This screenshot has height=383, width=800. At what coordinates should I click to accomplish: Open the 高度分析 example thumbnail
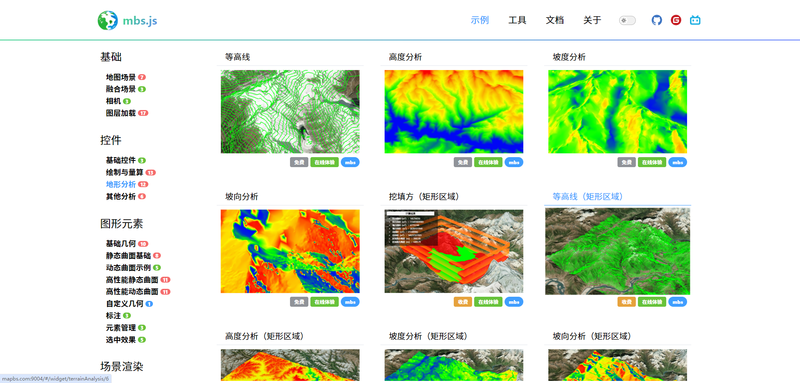[x=454, y=112]
